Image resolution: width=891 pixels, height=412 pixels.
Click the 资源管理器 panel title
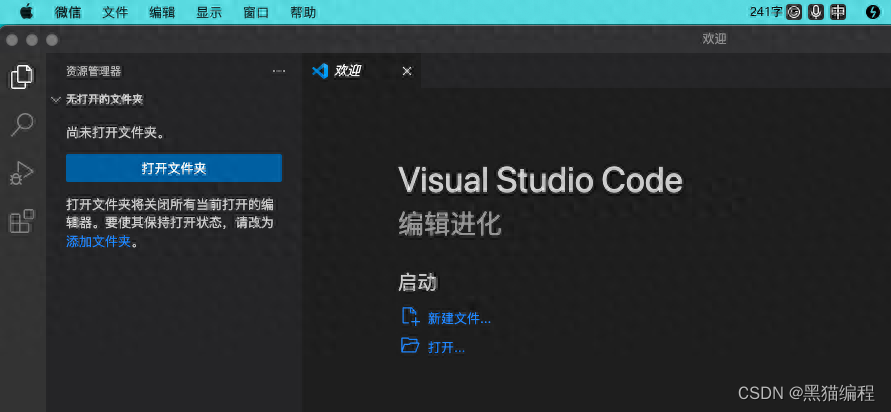(x=94, y=71)
